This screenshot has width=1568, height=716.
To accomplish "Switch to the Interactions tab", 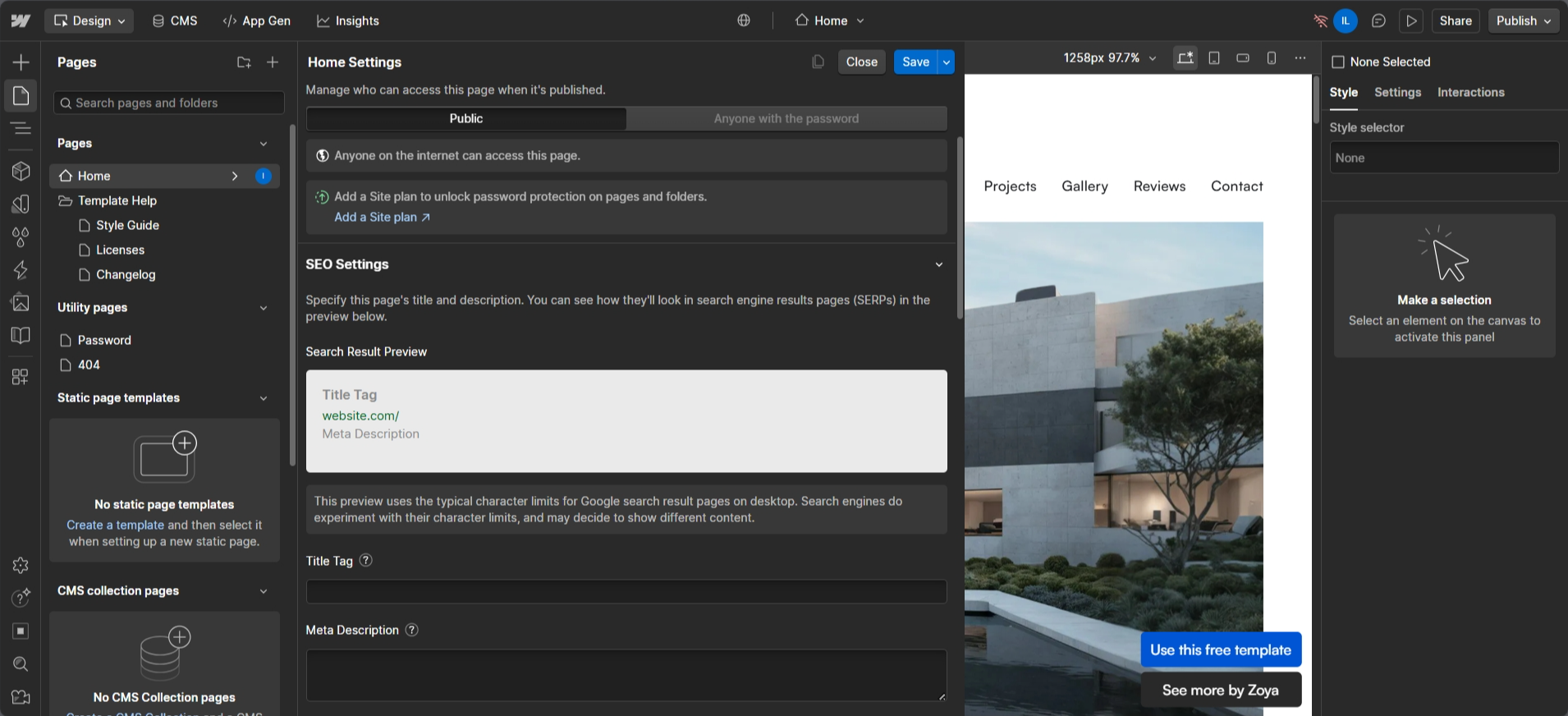I will 1470,92.
